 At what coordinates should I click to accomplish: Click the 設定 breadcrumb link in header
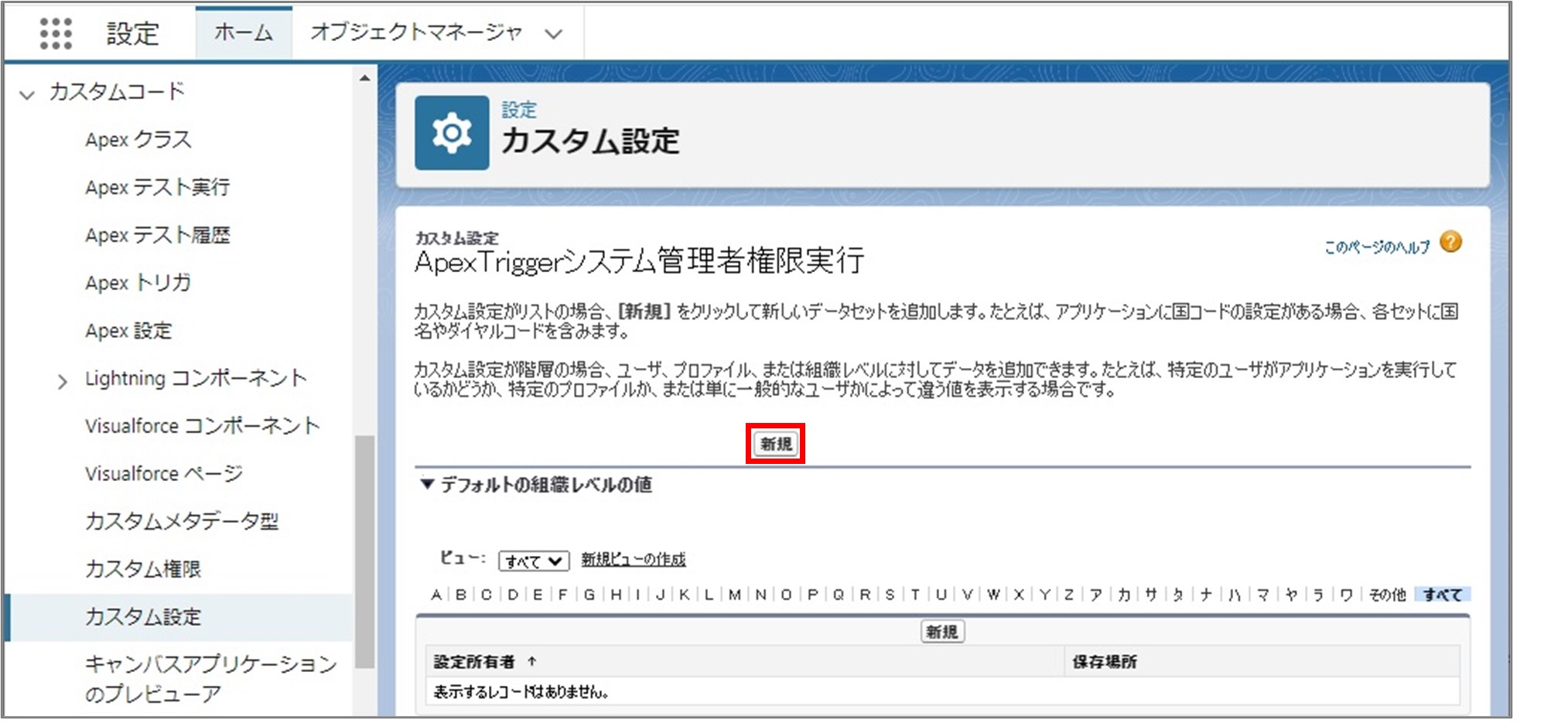[x=519, y=110]
